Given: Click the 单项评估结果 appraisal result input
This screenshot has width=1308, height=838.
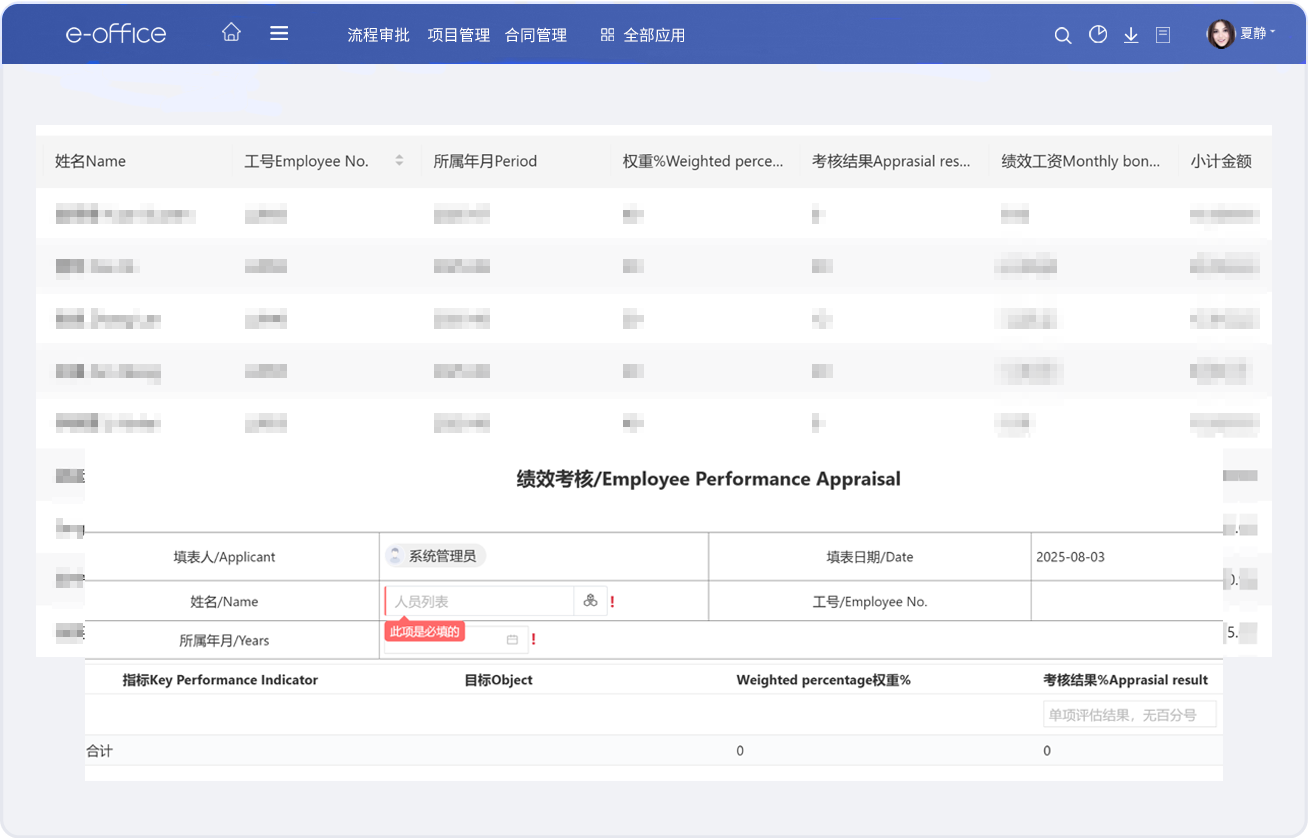Looking at the screenshot, I should [x=1128, y=714].
